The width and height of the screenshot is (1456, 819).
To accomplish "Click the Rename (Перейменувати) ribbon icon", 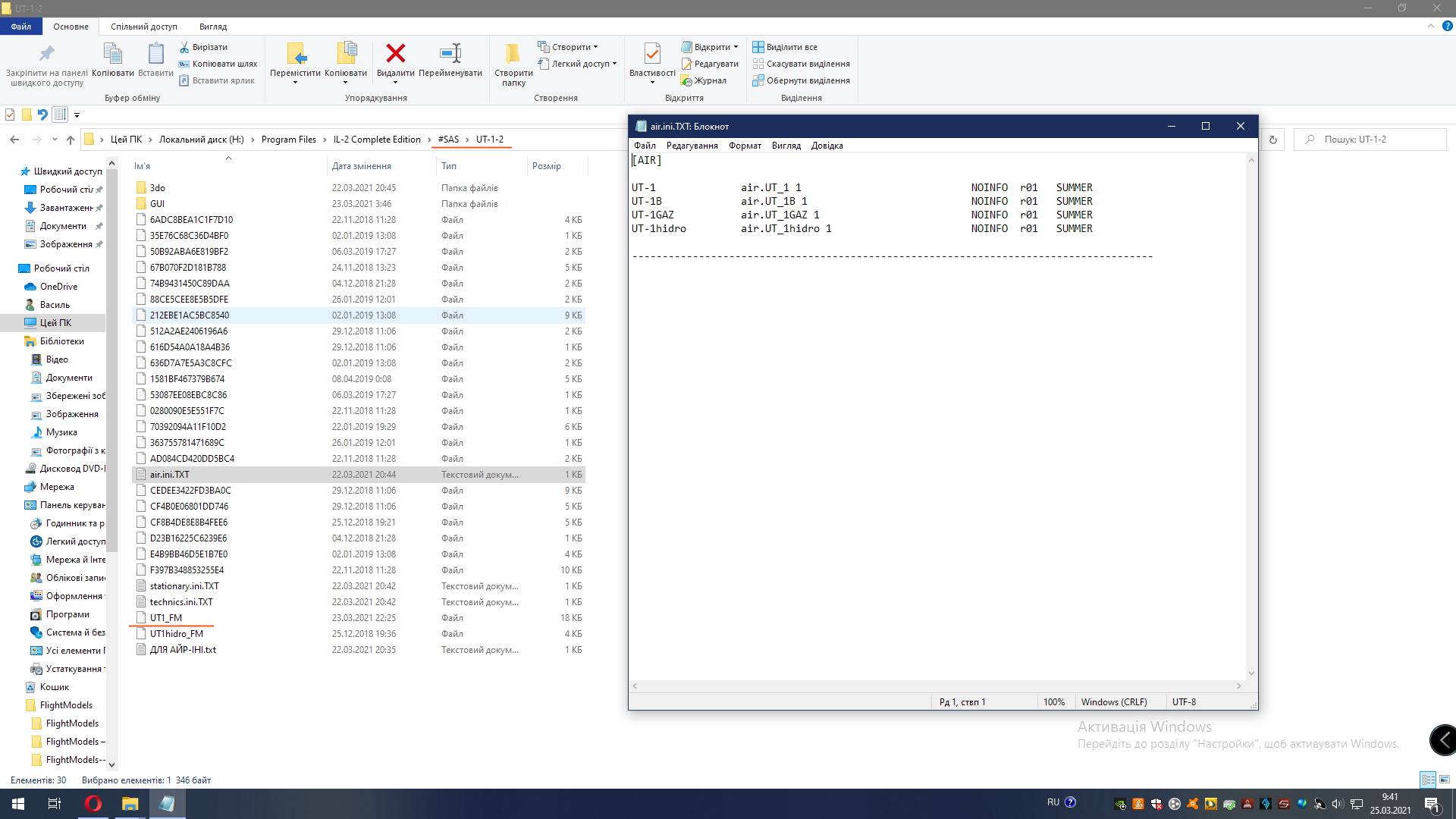I will pos(450,54).
